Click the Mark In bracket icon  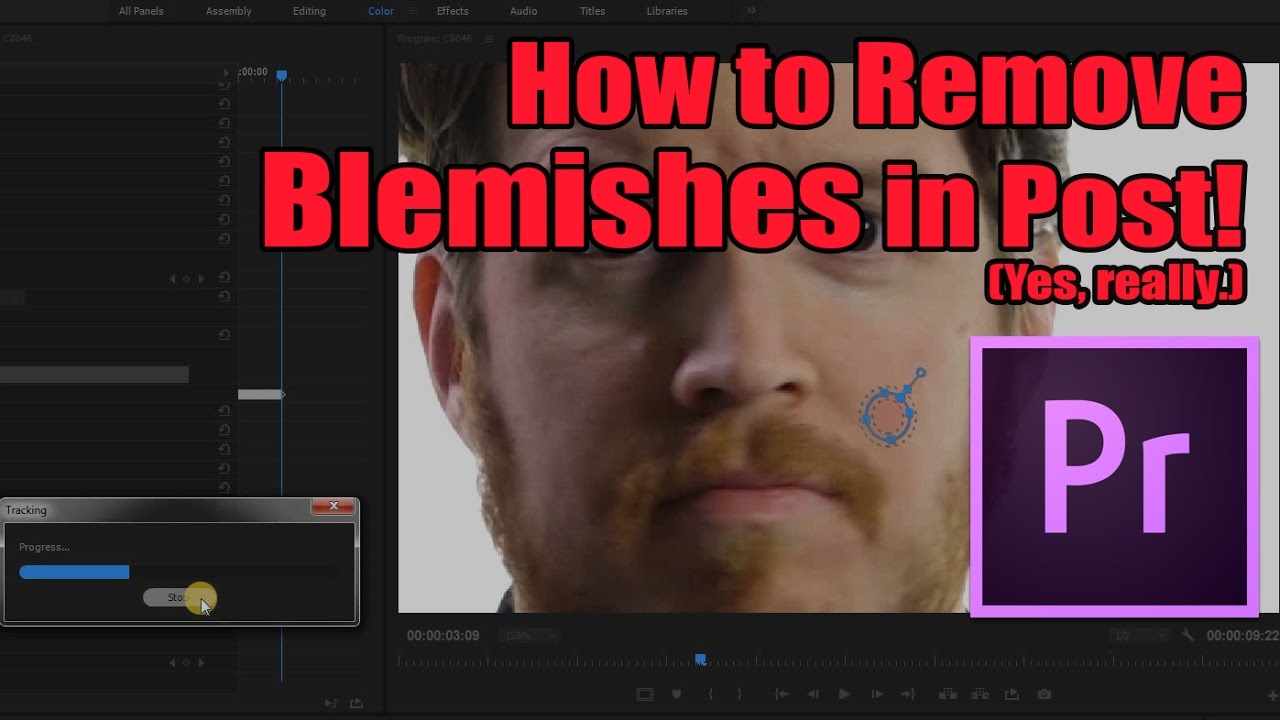[x=709, y=694]
